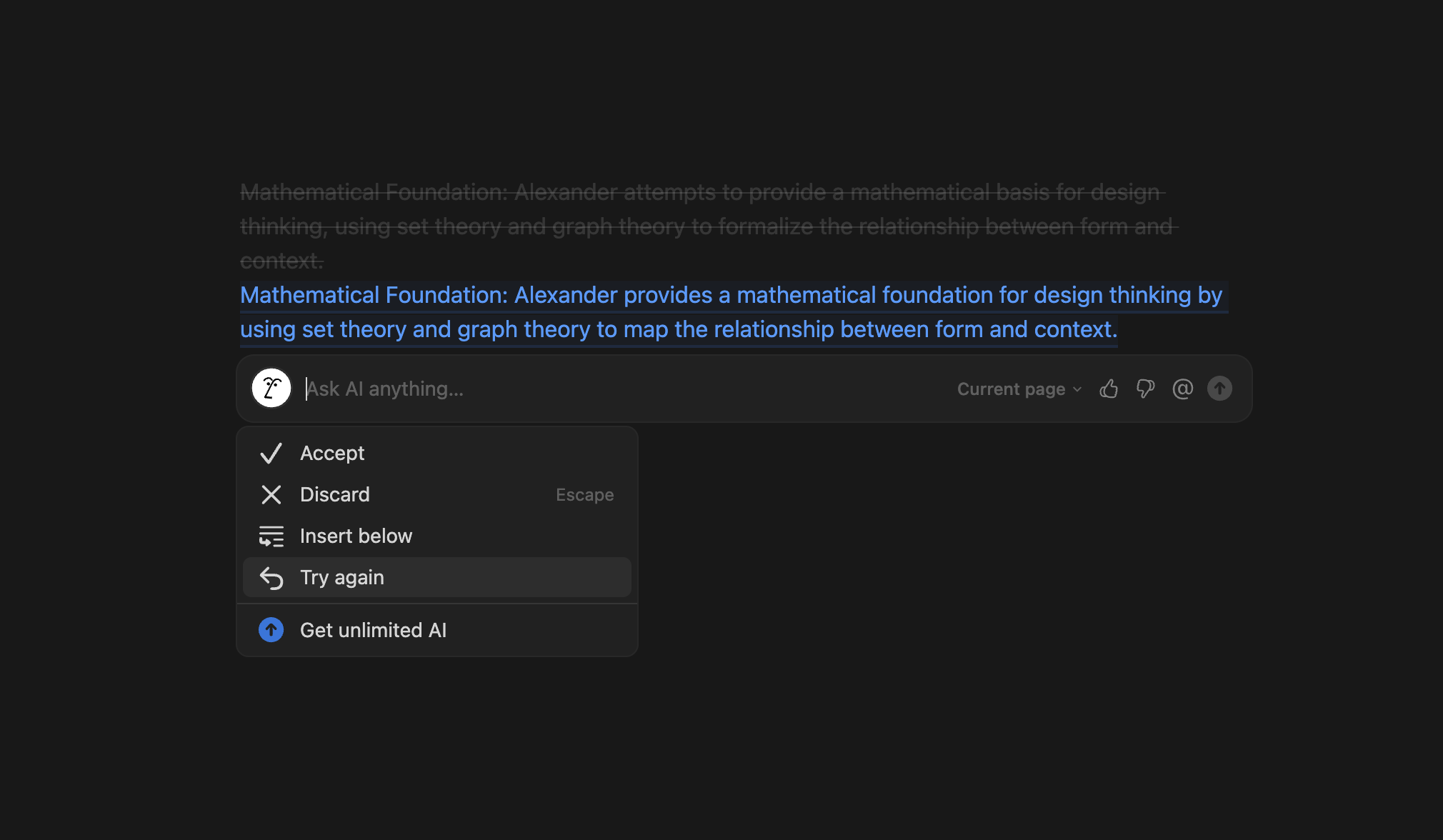
Task: Click the insert-below lines icon
Action: (x=271, y=536)
